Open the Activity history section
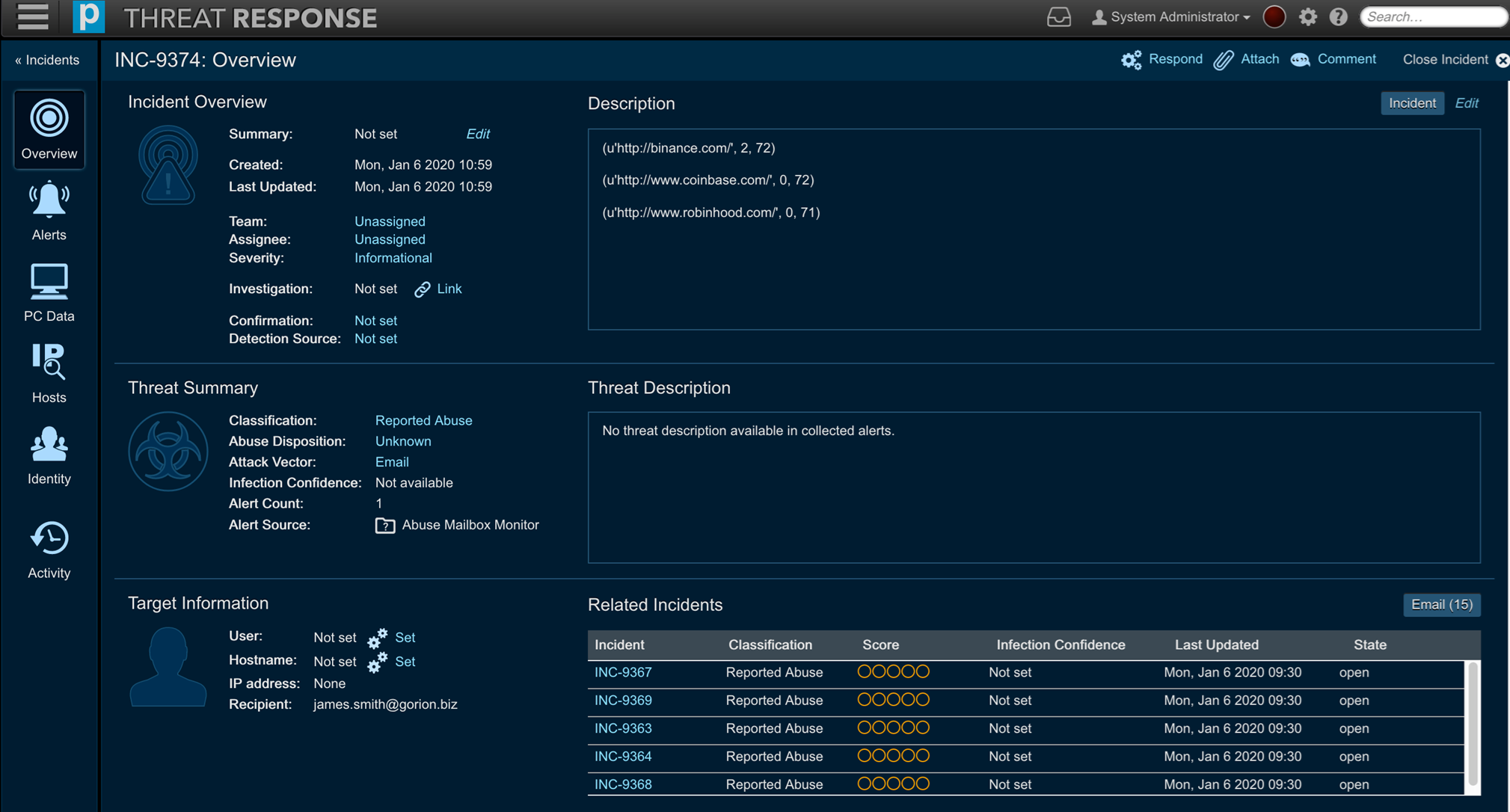Image resolution: width=1510 pixels, height=812 pixels. [49, 550]
